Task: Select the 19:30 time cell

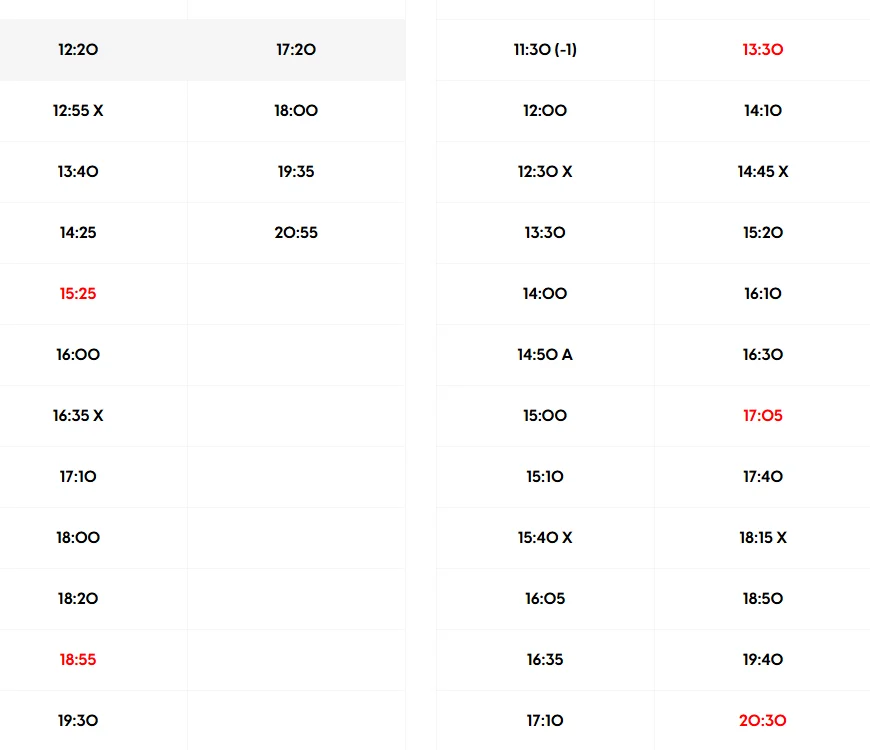Action: click(x=78, y=721)
